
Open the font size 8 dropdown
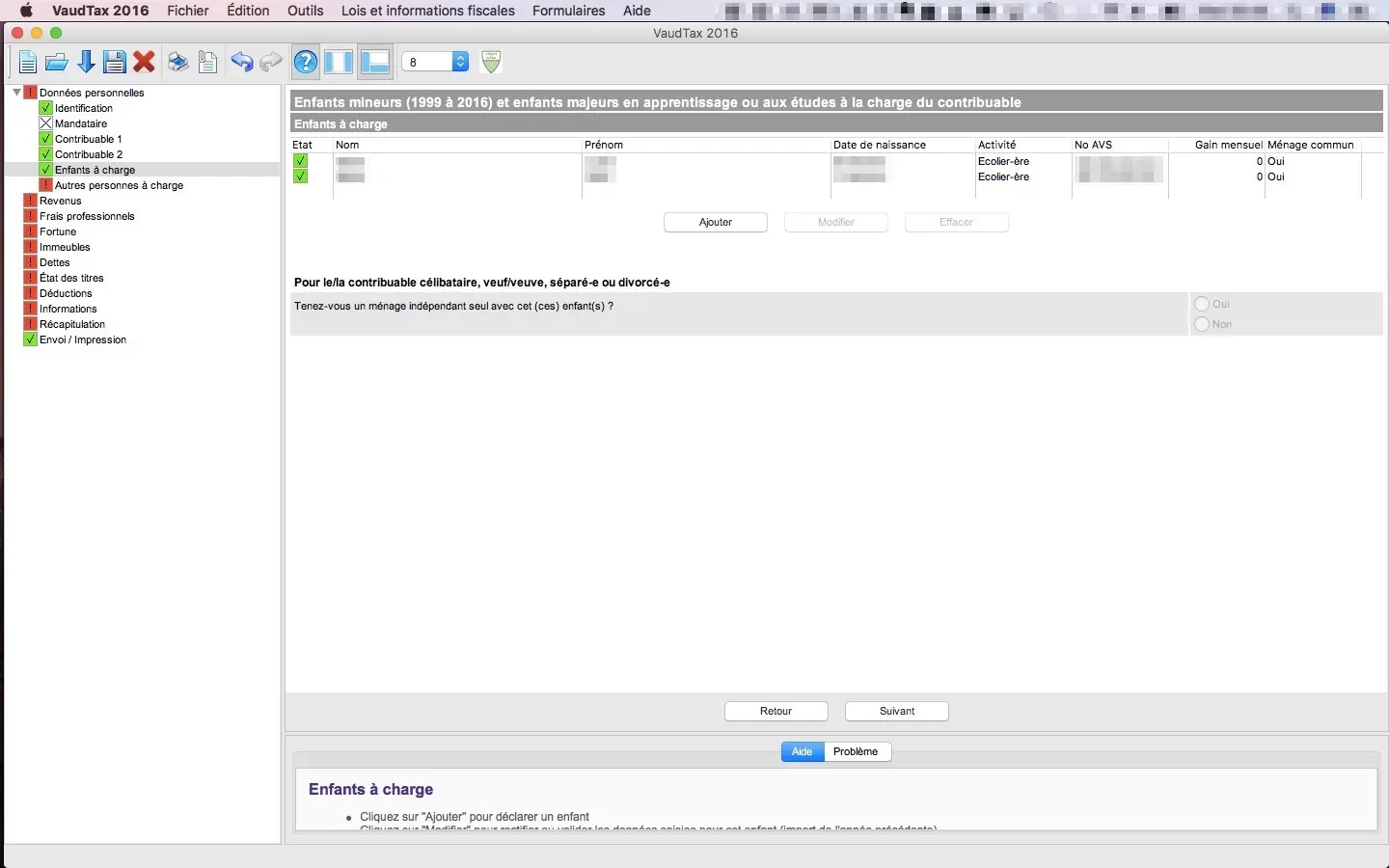pyautogui.click(x=435, y=62)
